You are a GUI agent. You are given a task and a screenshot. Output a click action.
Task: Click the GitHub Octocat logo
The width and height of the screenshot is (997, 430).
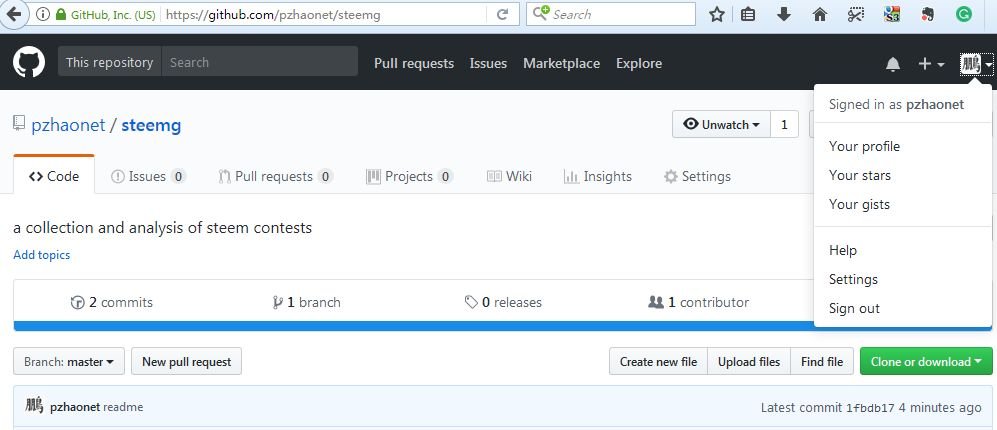point(29,62)
